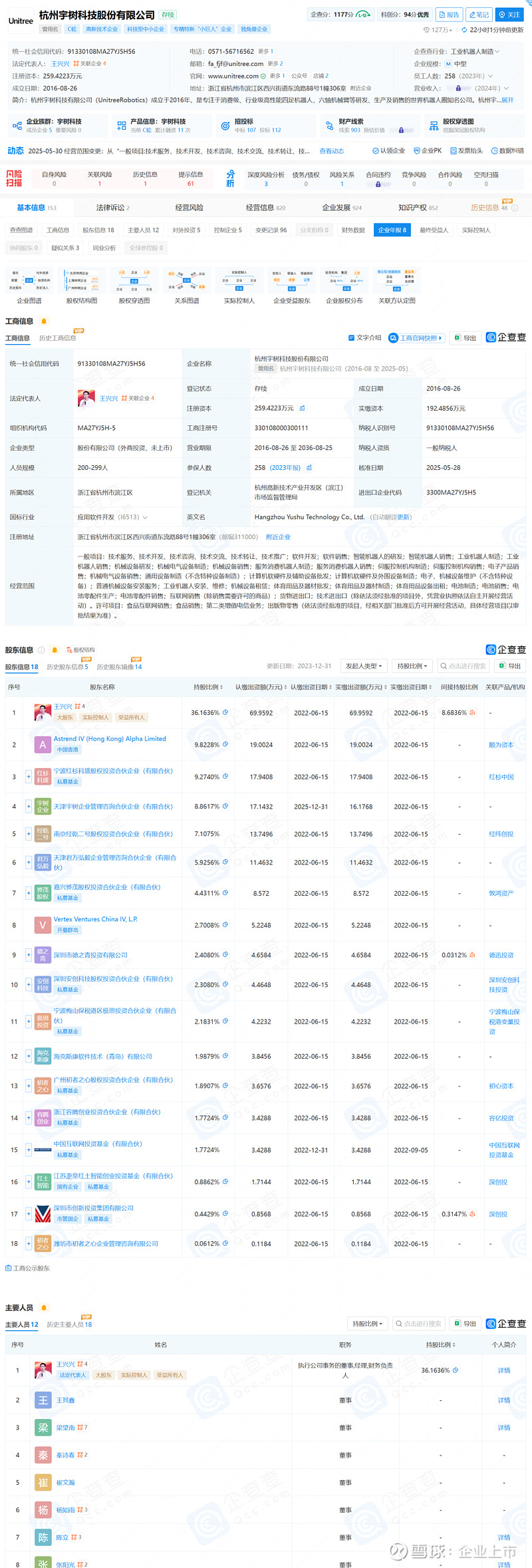The image size is (532, 1568).
Task: Switch to 历史股东信息 5 tab
Action: pyautogui.click(x=67, y=667)
